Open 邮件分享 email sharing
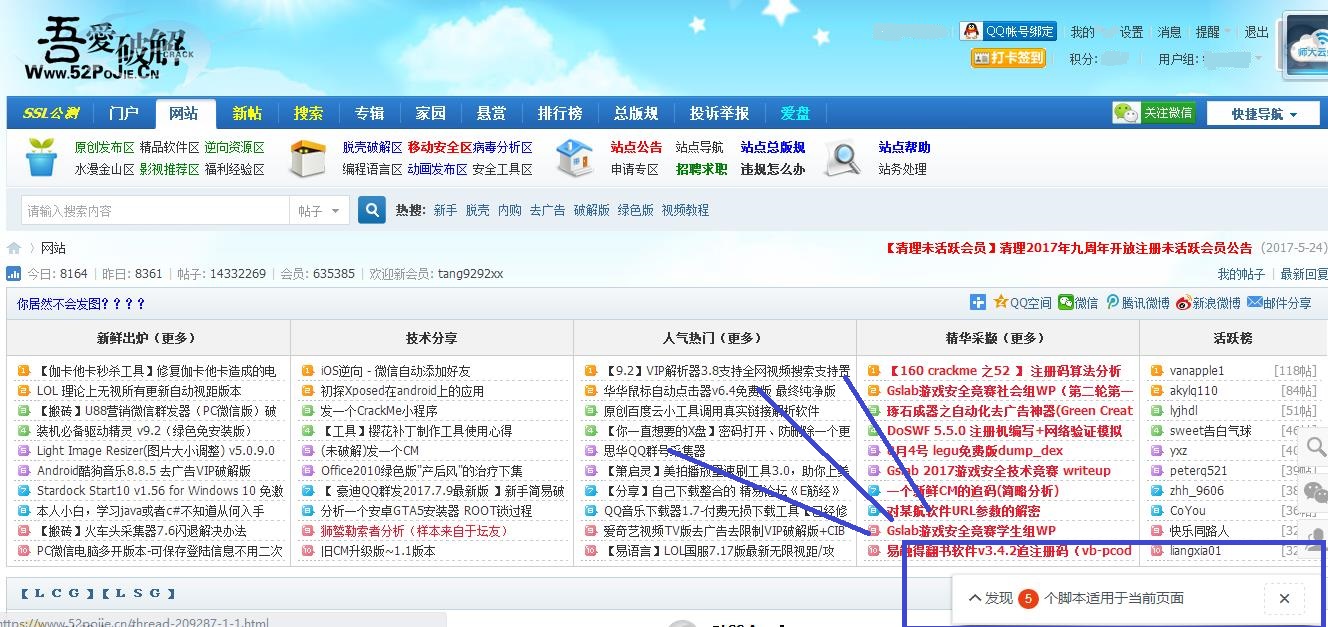The image size is (1328, 627). (x=1254, y=304)
